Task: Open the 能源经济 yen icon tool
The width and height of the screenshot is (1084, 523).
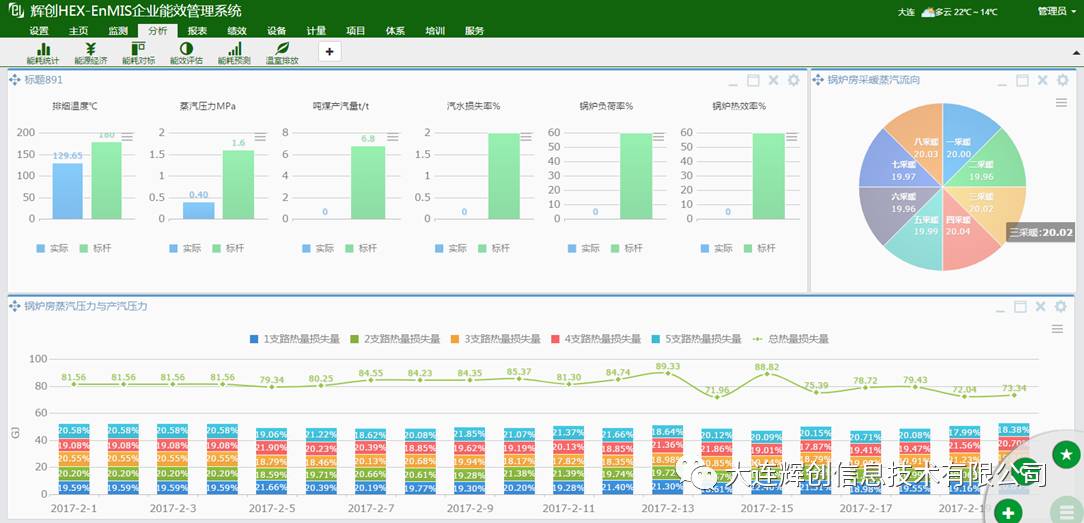Action: 90,52
